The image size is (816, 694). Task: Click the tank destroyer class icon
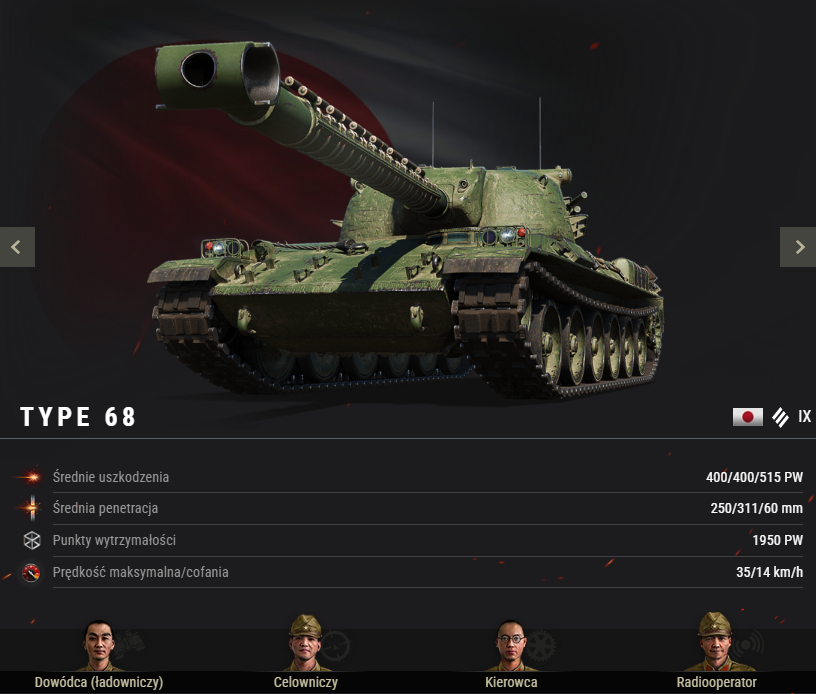[780, 417]
